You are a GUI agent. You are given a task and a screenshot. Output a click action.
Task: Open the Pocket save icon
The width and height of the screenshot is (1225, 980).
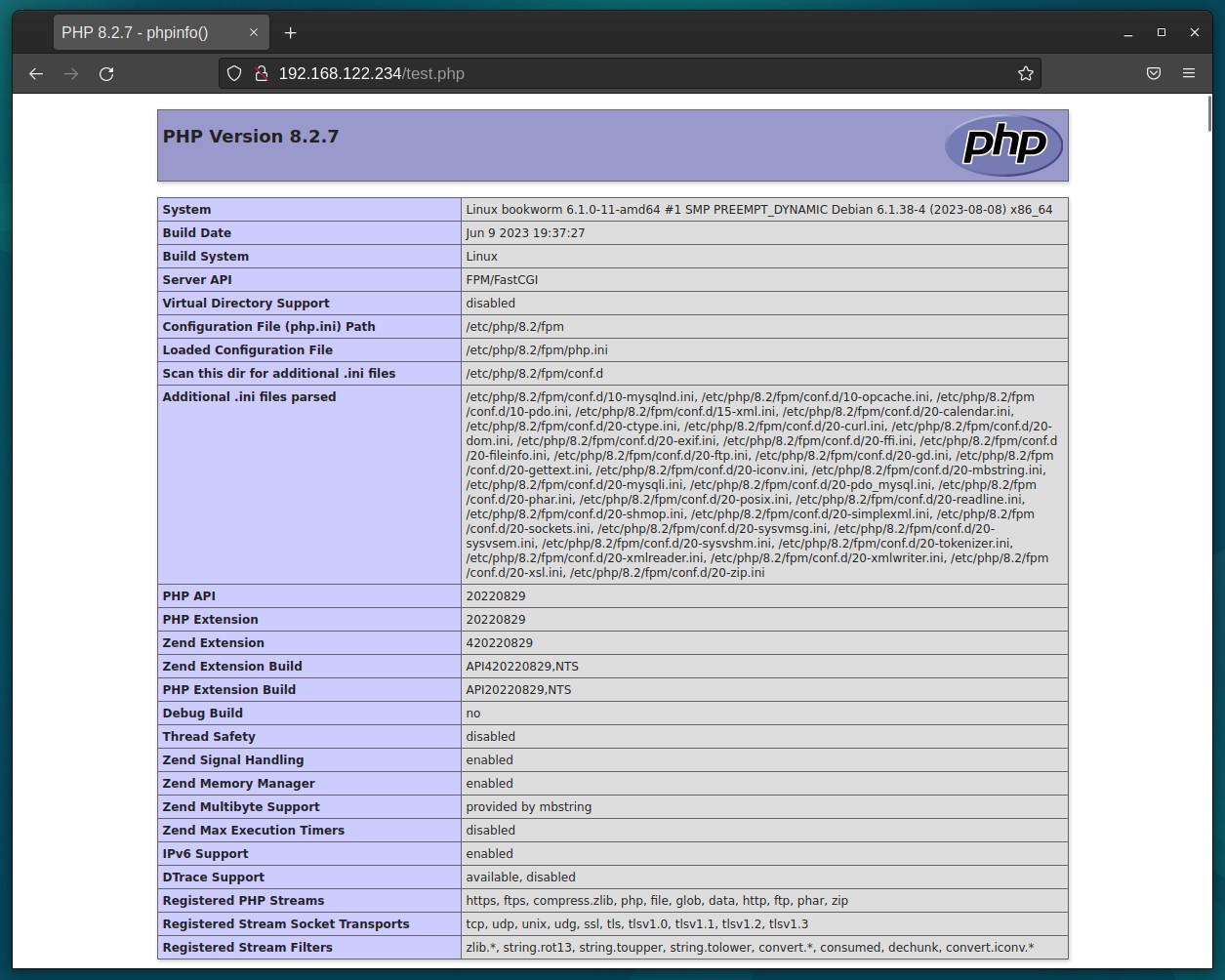coord(1153,73)
